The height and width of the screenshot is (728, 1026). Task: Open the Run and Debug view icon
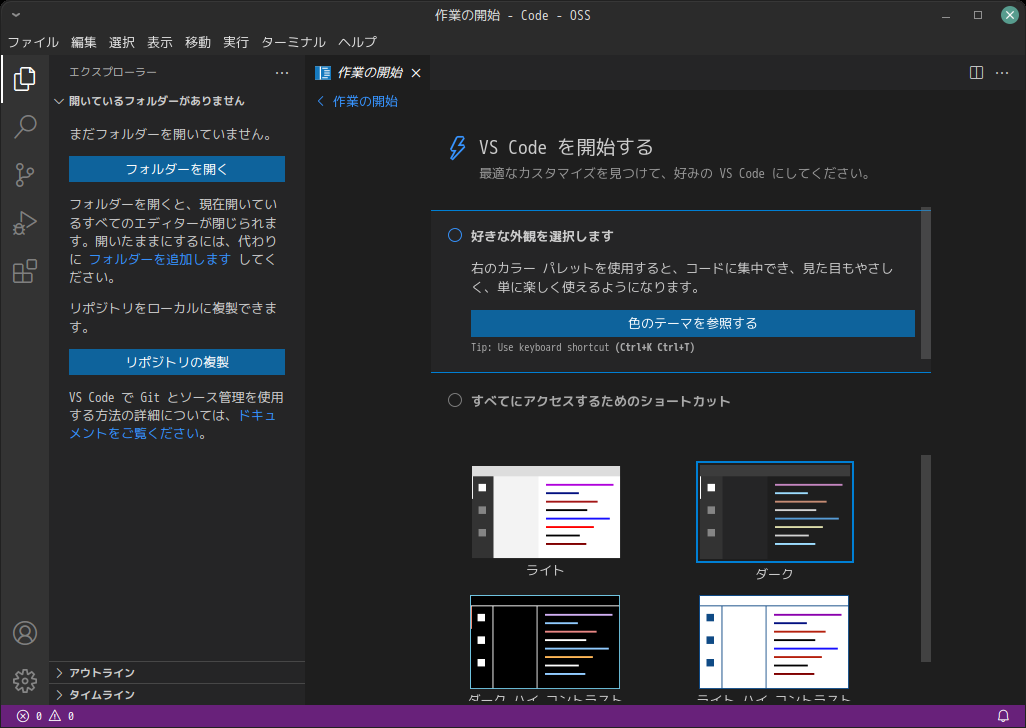pyautogui.click(x=24, y=223)
